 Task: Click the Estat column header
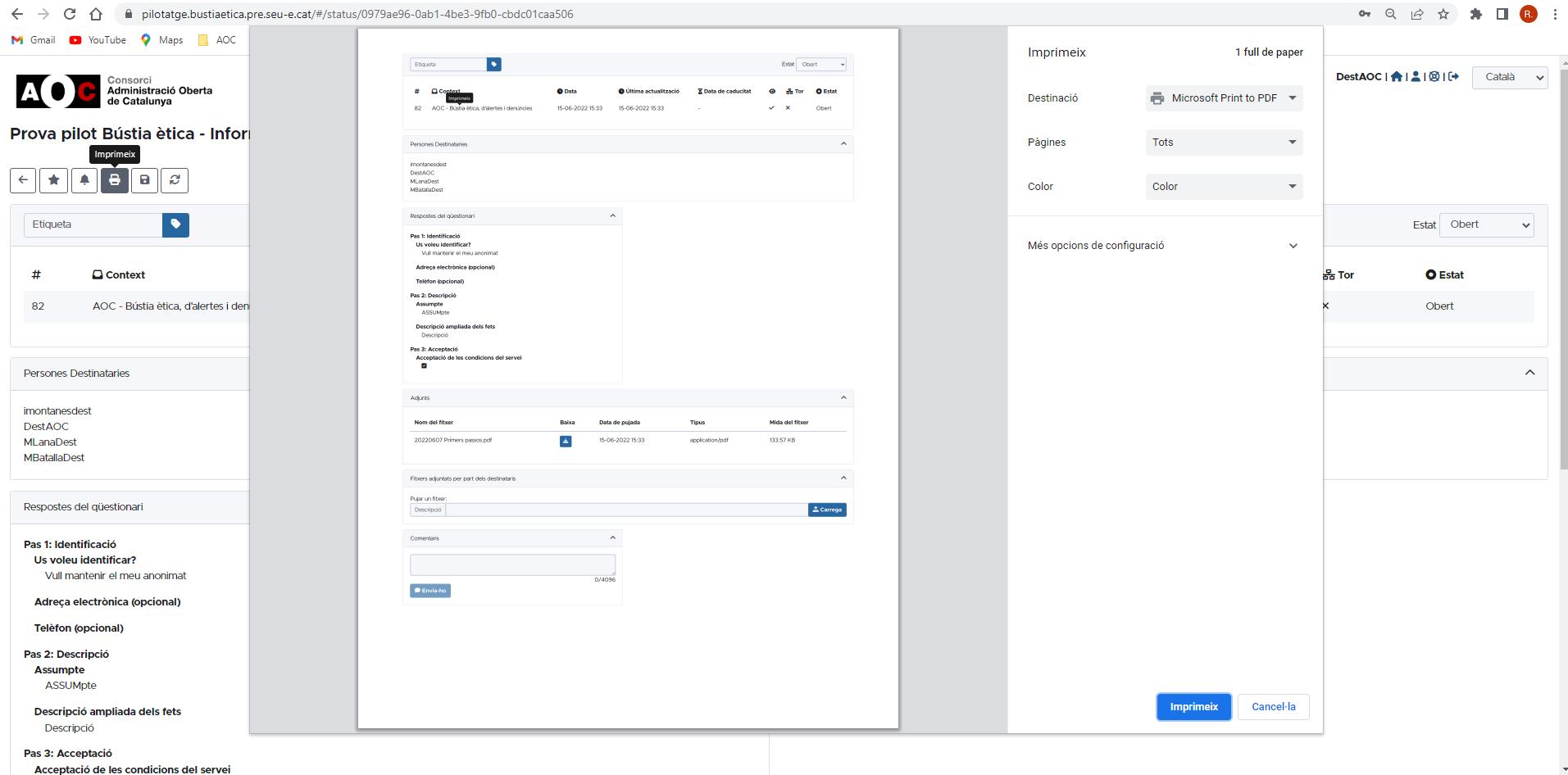tap(1444, 275)
